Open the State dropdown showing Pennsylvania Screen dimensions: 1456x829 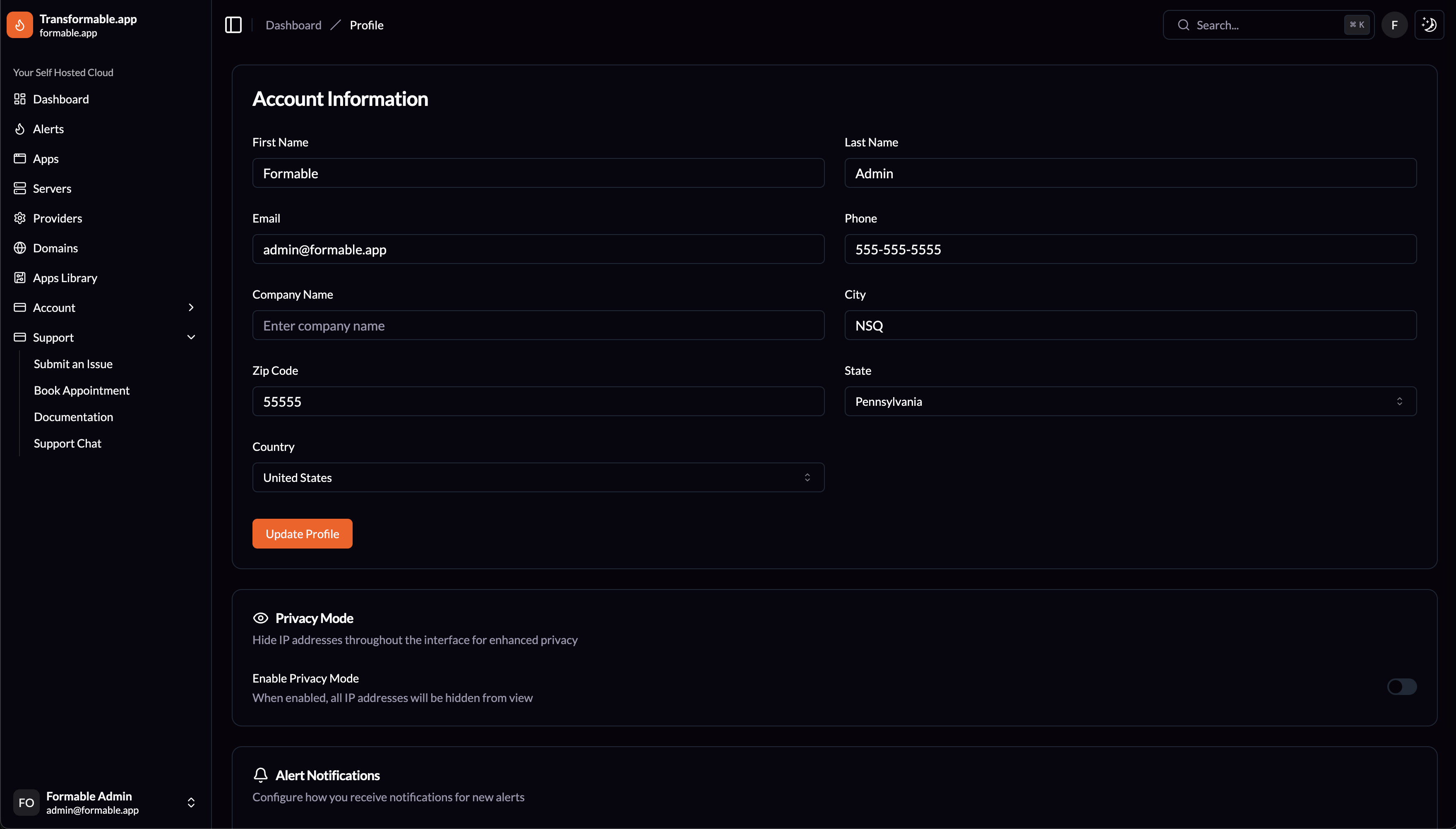(1130, 401)
